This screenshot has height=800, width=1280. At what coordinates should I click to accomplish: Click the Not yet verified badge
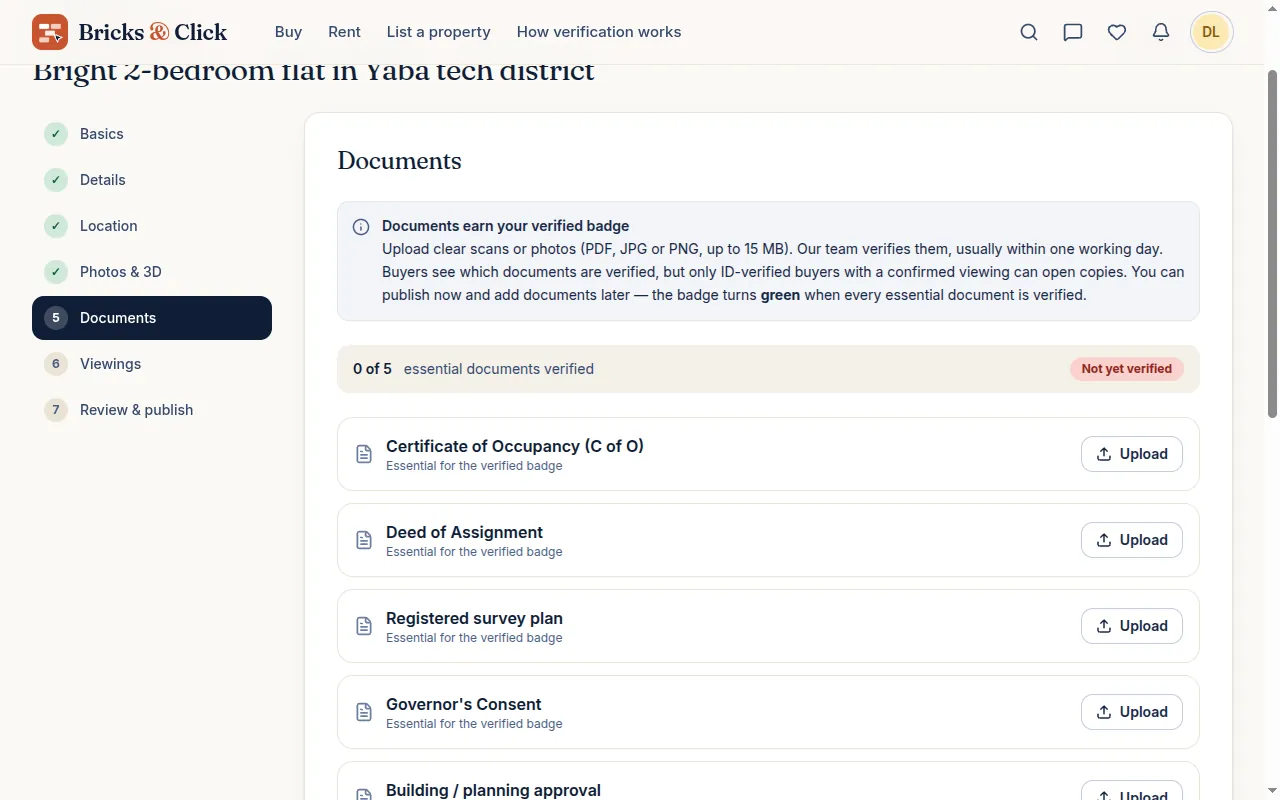point(1127,369)
